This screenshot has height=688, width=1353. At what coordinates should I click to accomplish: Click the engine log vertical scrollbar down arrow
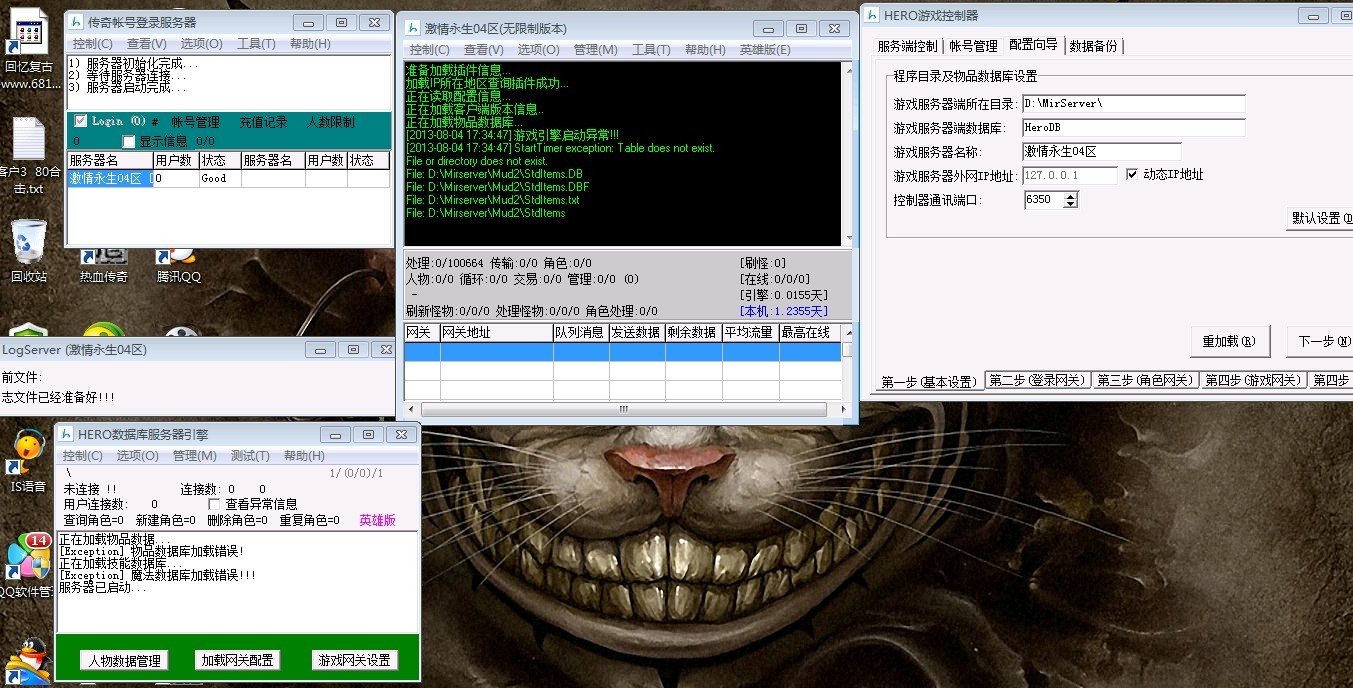[x=849, y=238]
